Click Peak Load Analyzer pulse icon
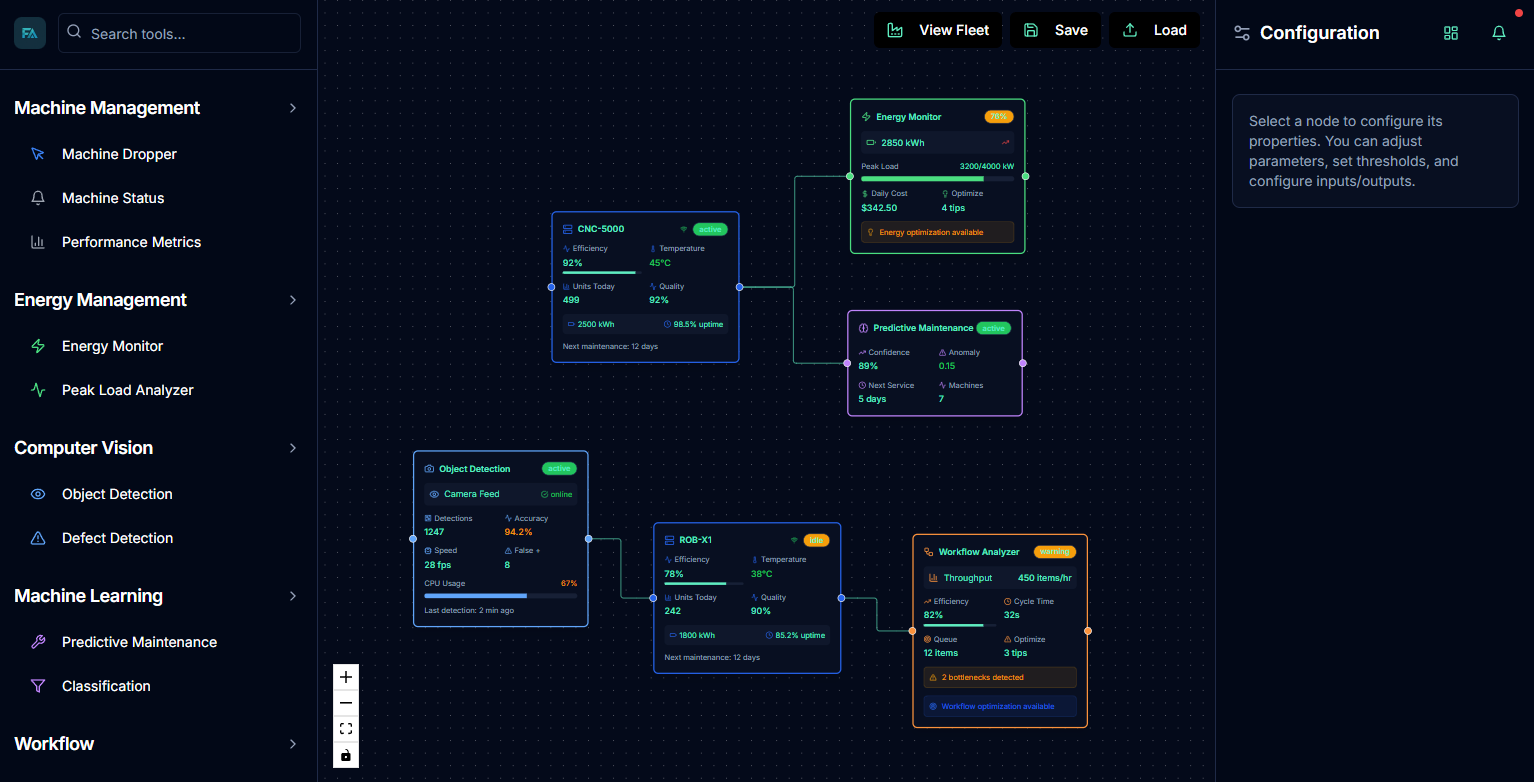 pyautogui.click(x=38, y=390)
